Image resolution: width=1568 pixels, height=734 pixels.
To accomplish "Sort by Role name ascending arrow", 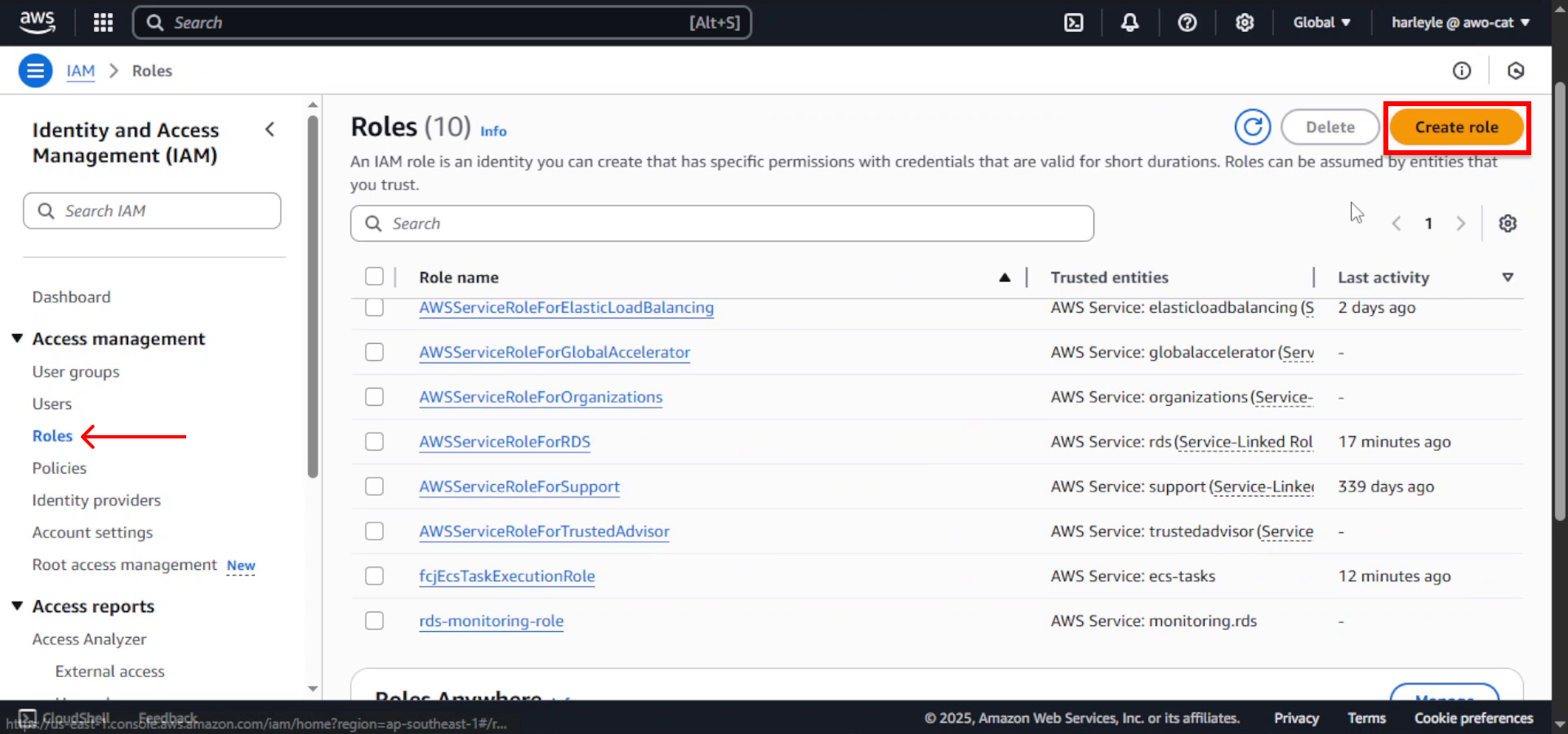I will click(1004, 278).
